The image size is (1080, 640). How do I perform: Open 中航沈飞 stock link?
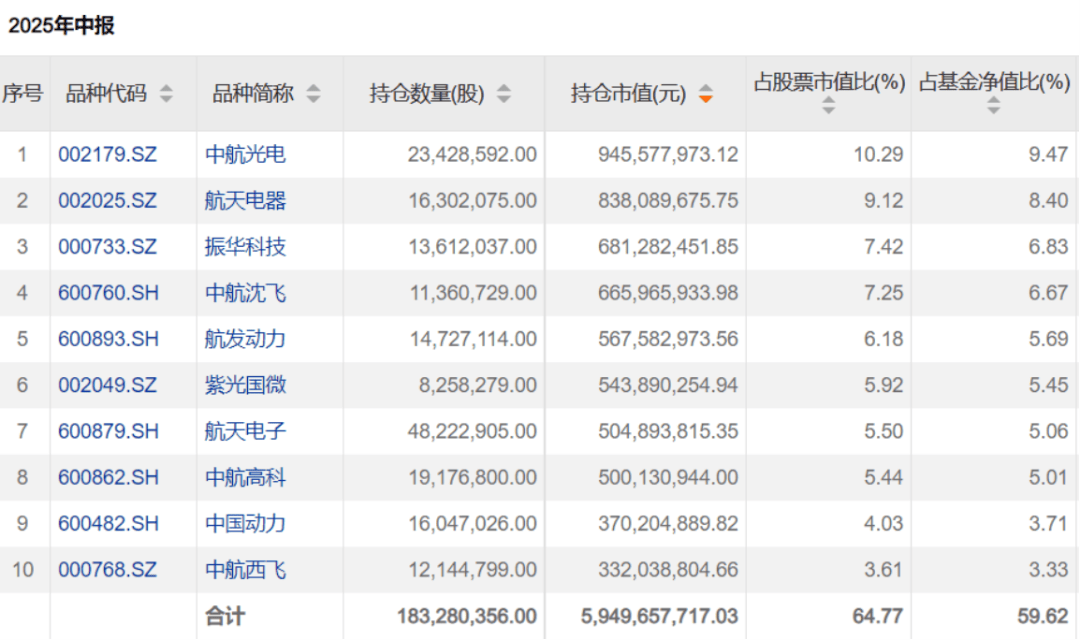coord(245,293)
